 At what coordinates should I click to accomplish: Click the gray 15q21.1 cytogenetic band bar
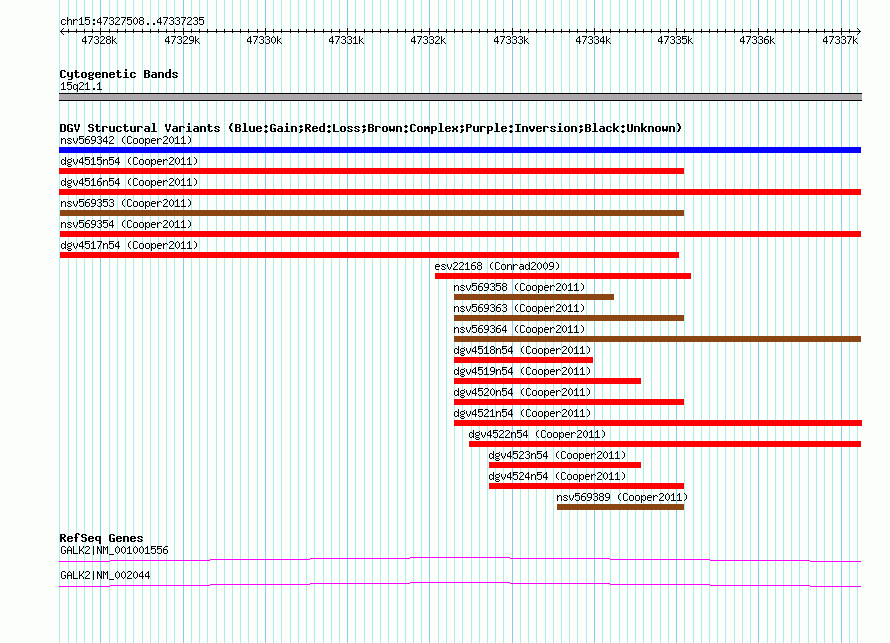pyautogui.click(x=460, y=97)
